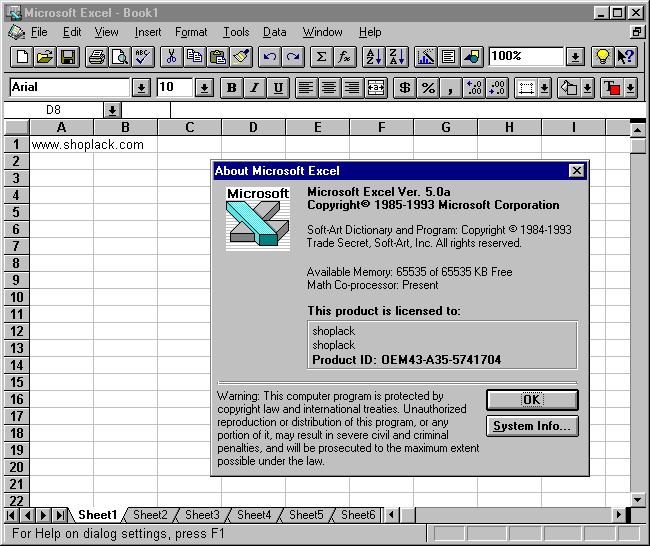The width and height of the screenshot is (650, 546).
Task: Toggle Italic formatting button
Action: pos(255,88)
